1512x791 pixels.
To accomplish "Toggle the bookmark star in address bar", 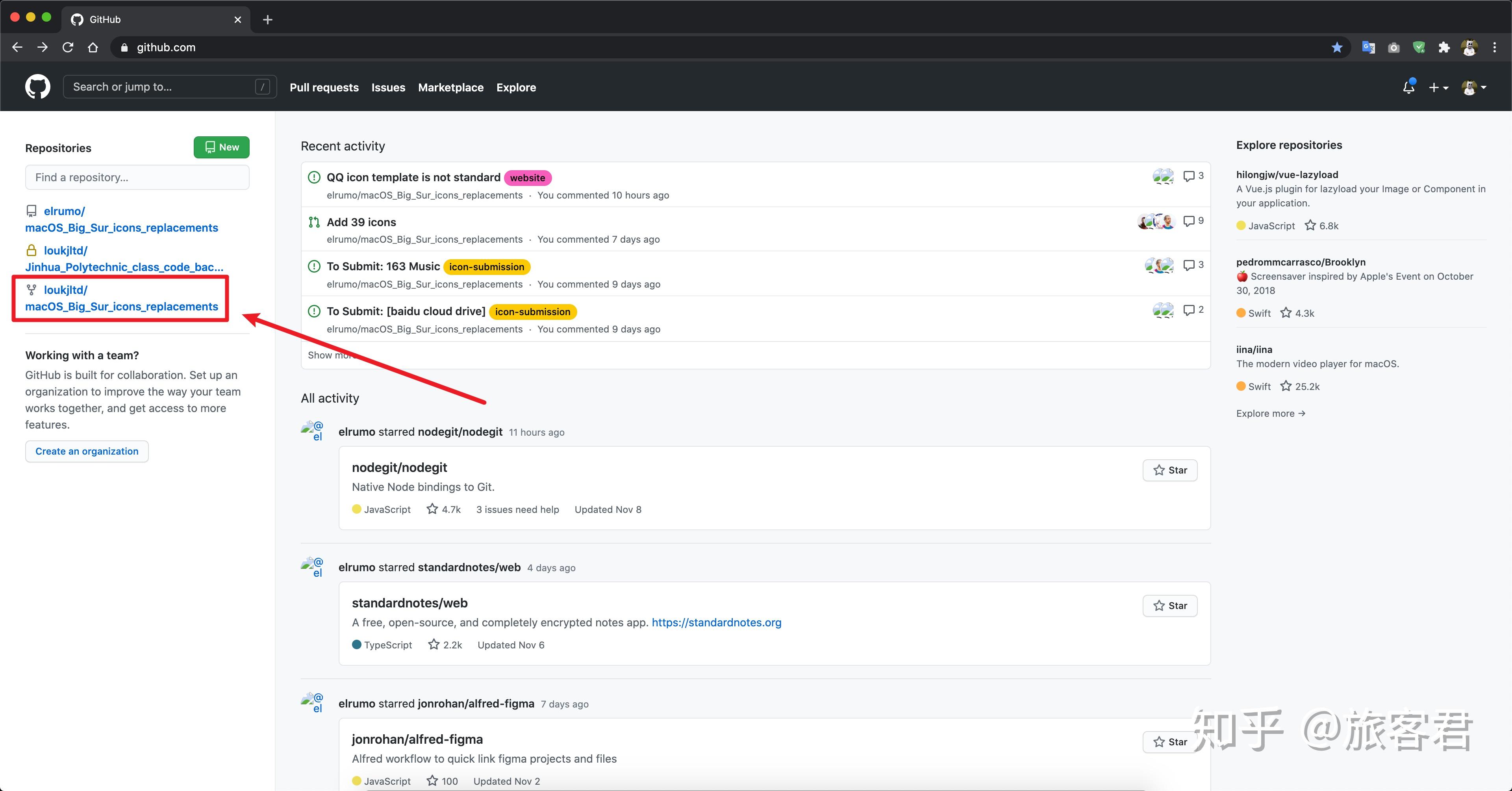I will tap(1337, 48).
